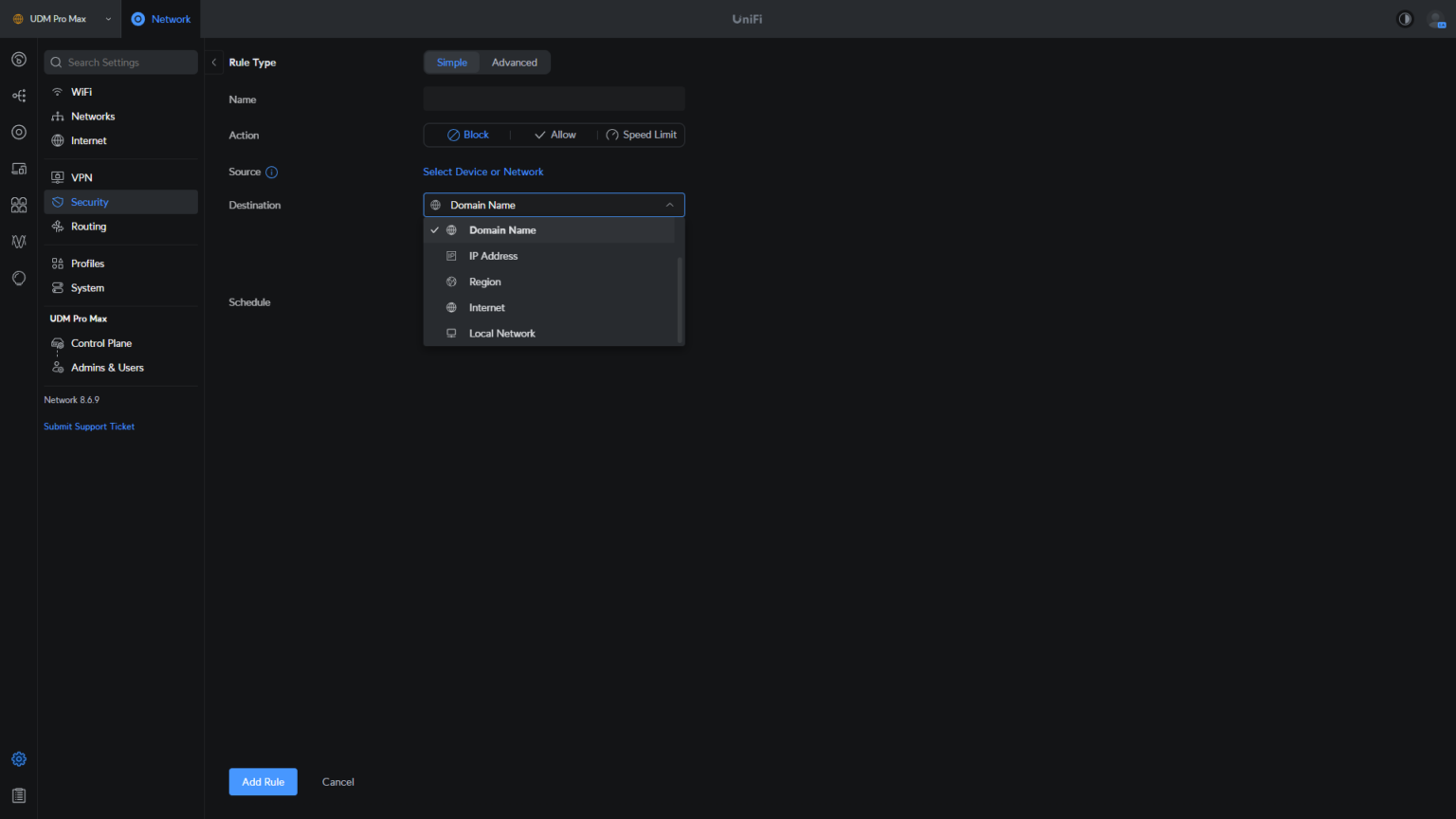The width and height of the screenshot is (1456, 819).
Task: Open the Radios statistics view
Action: click(x=18, y=242)
